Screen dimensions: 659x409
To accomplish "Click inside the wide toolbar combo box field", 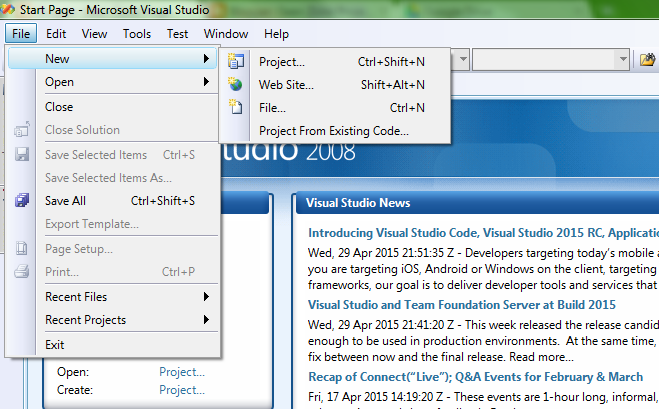I will click(x=545, y=60).
